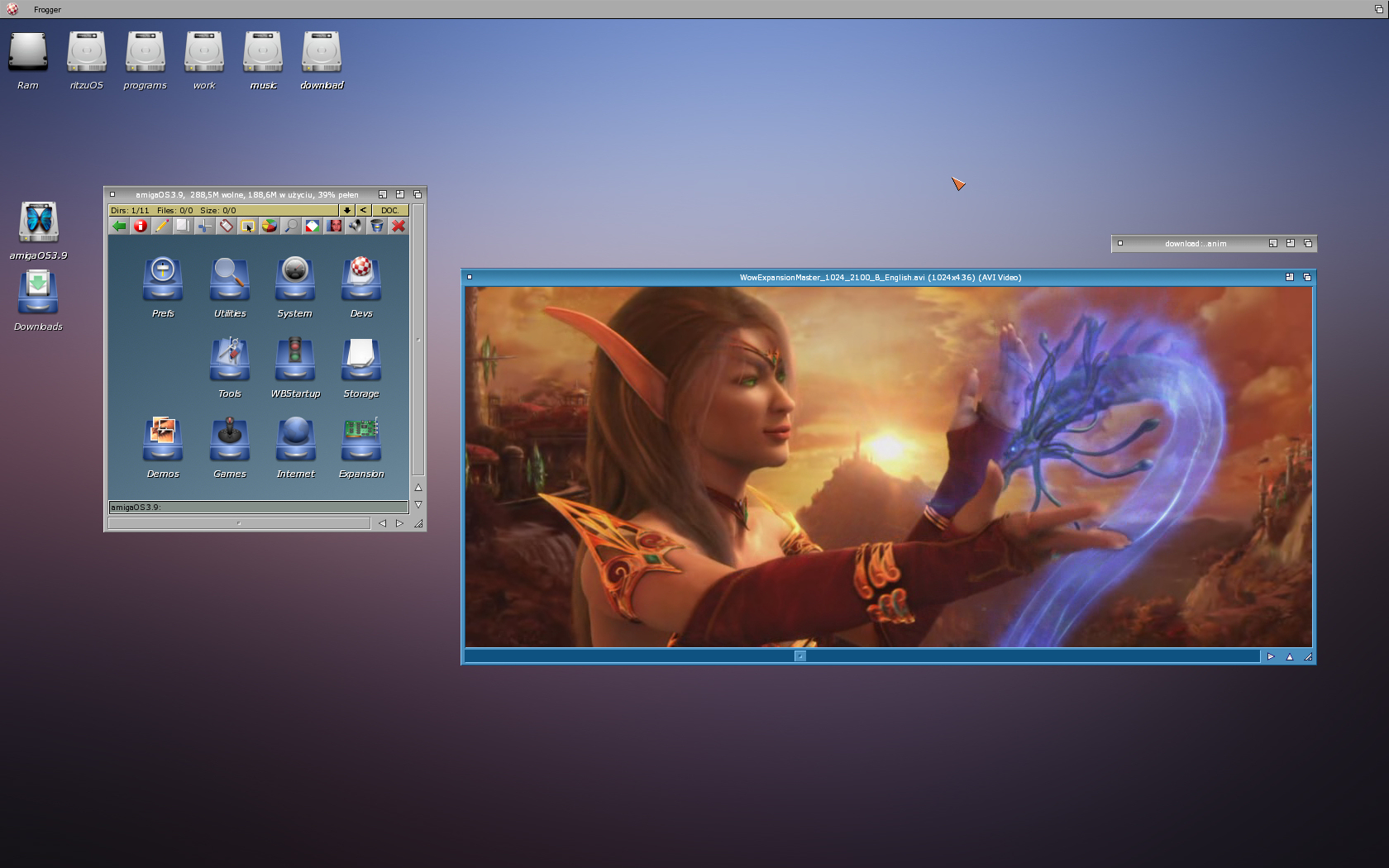
Task: Click the red-green-blue diamond toolbar icon
Action: tap(313, 226)
